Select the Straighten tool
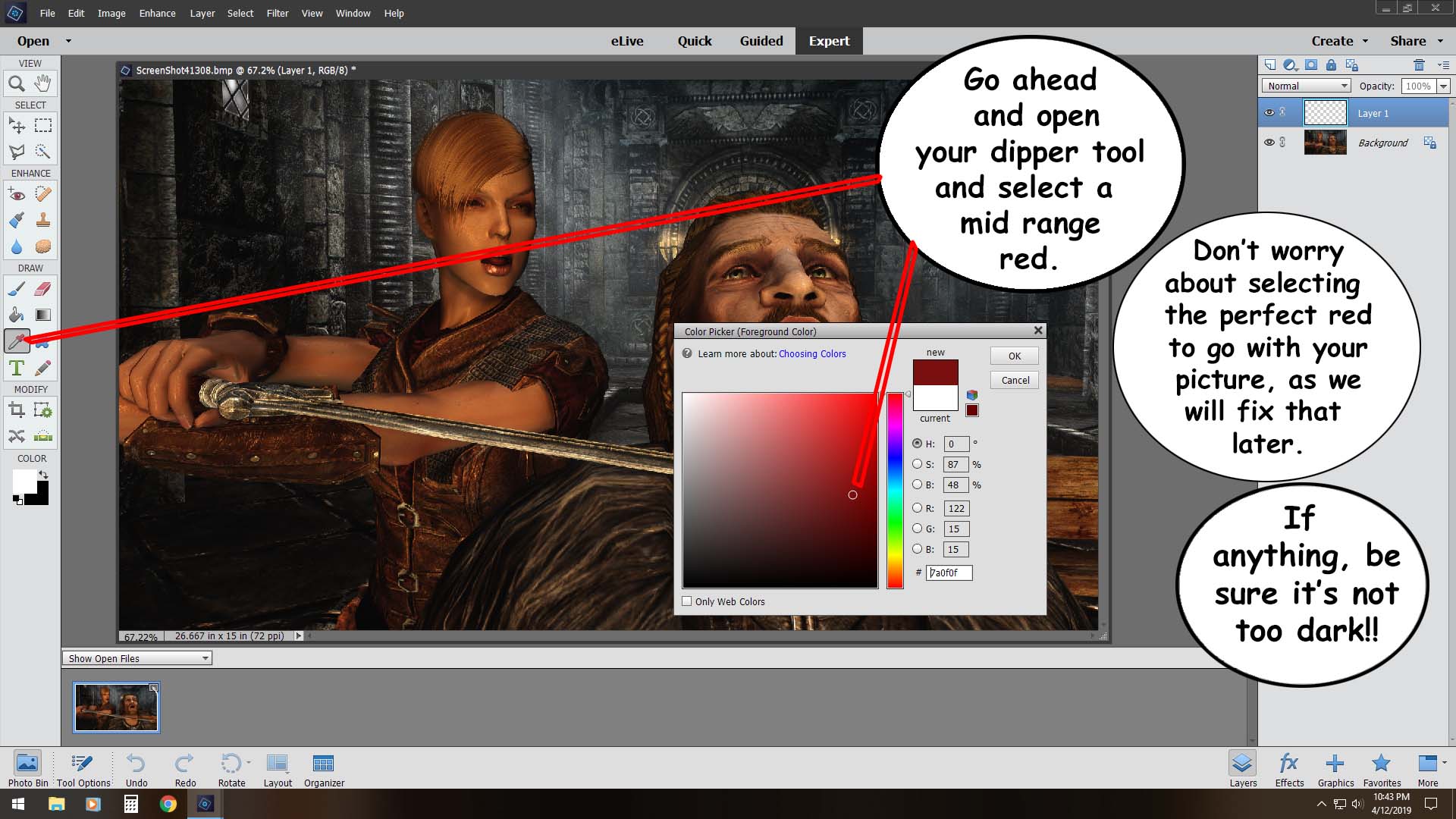1456x819 pixels. point(43,436)
